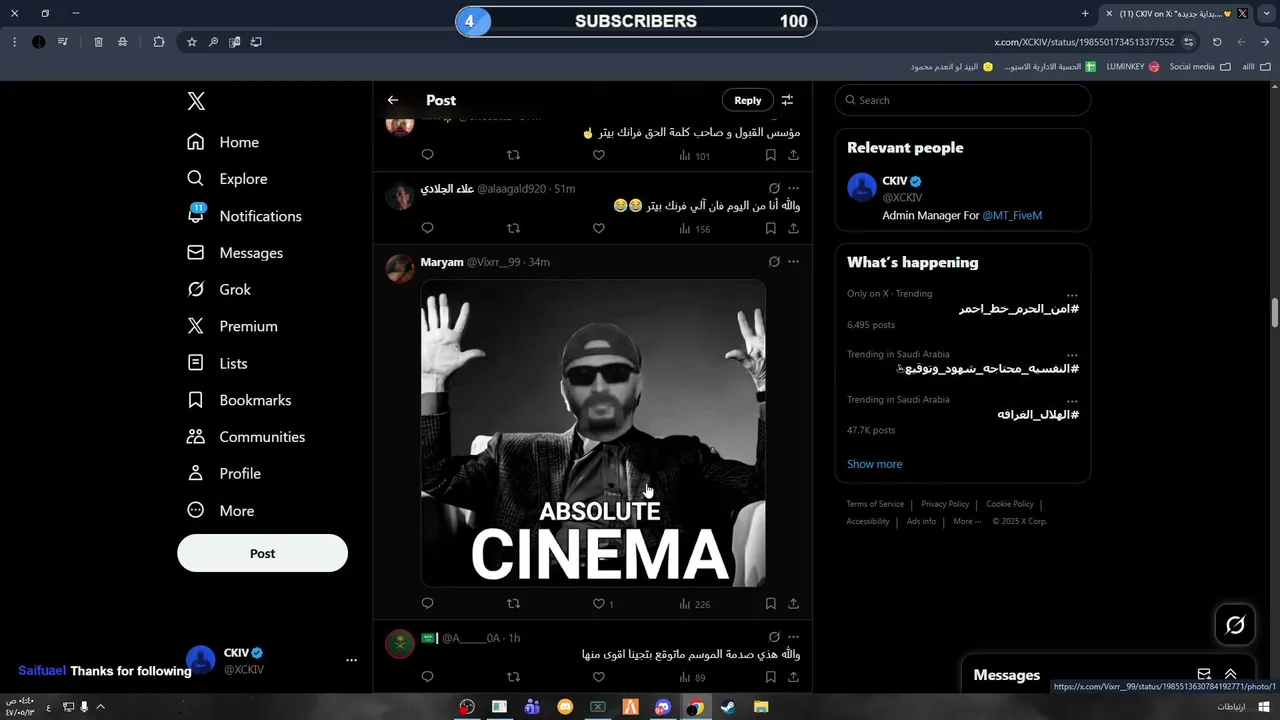The image size is (1280, 720).
Task: Bookmark the post with 101 views
Action: (x=770, y=155)
